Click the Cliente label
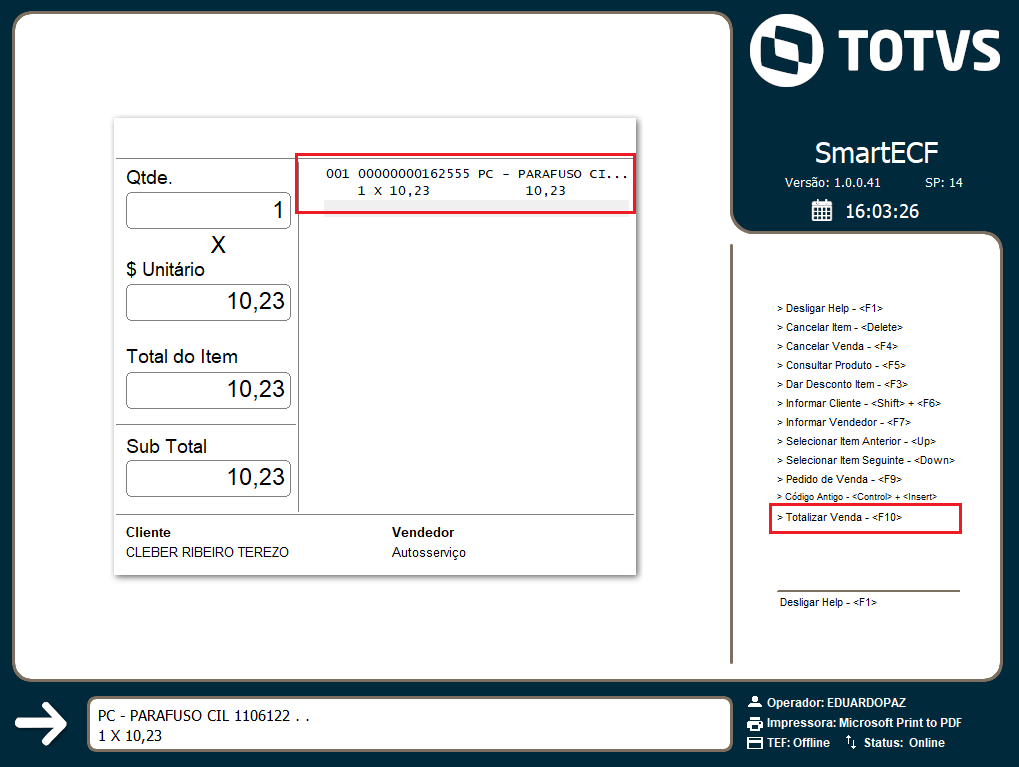 148,532
